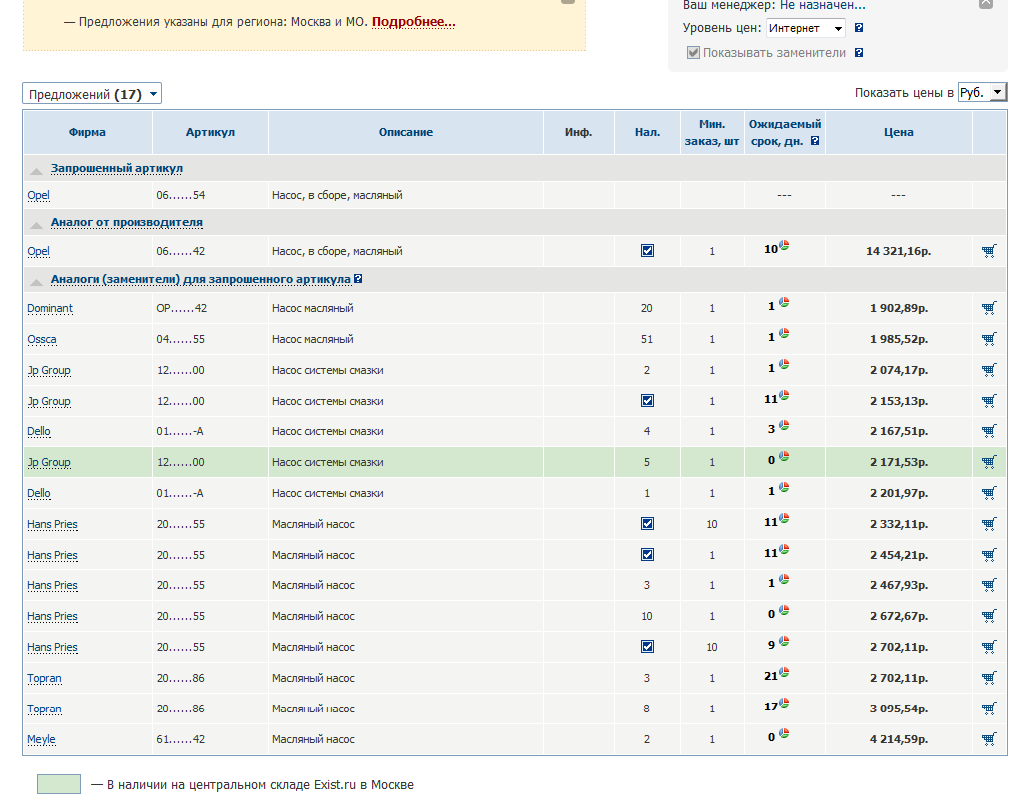1030x810 pixels.
Task: Click availability checkmark for Hans Pries 2 454,21р.
Action: point(647,554)
